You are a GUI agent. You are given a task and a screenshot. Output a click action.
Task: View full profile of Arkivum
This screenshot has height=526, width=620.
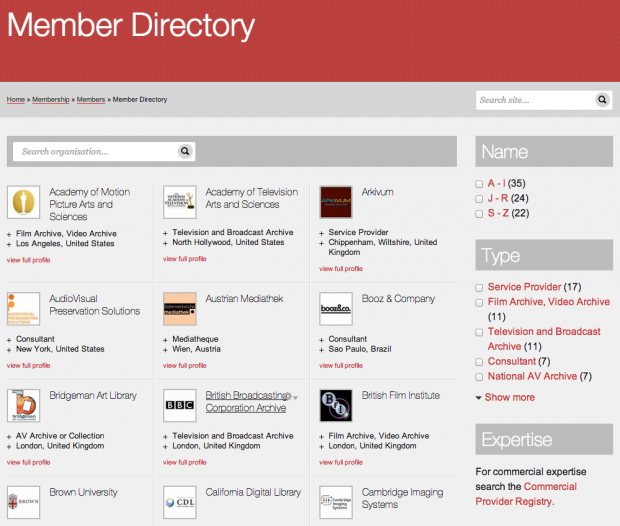click(x=341, y=269)
